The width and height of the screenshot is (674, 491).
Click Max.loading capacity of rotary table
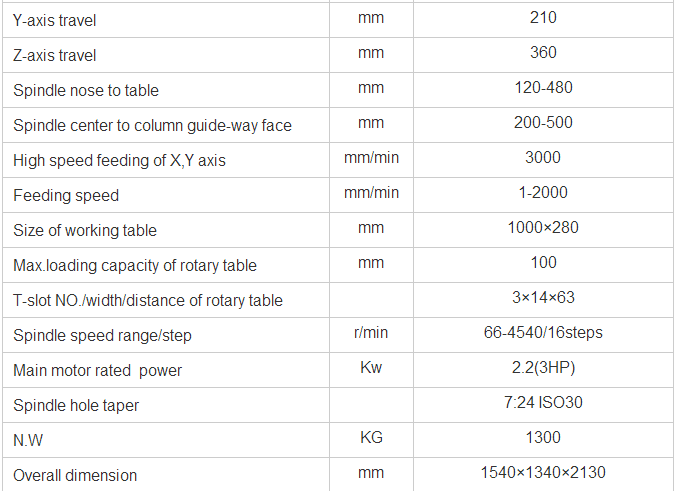(x=135, y=265)
